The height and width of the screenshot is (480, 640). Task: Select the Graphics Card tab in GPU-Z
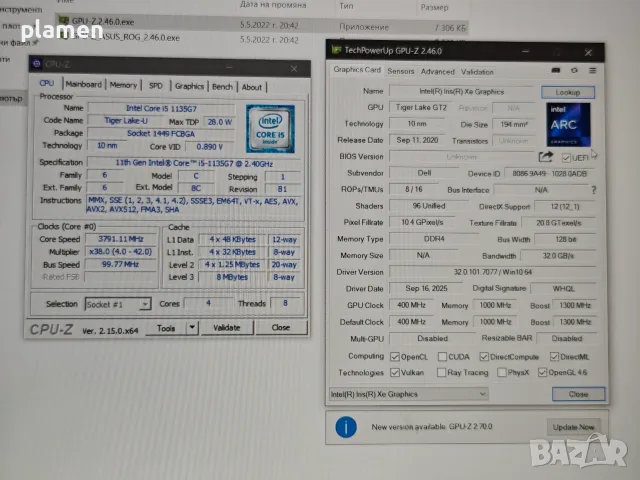357,70
